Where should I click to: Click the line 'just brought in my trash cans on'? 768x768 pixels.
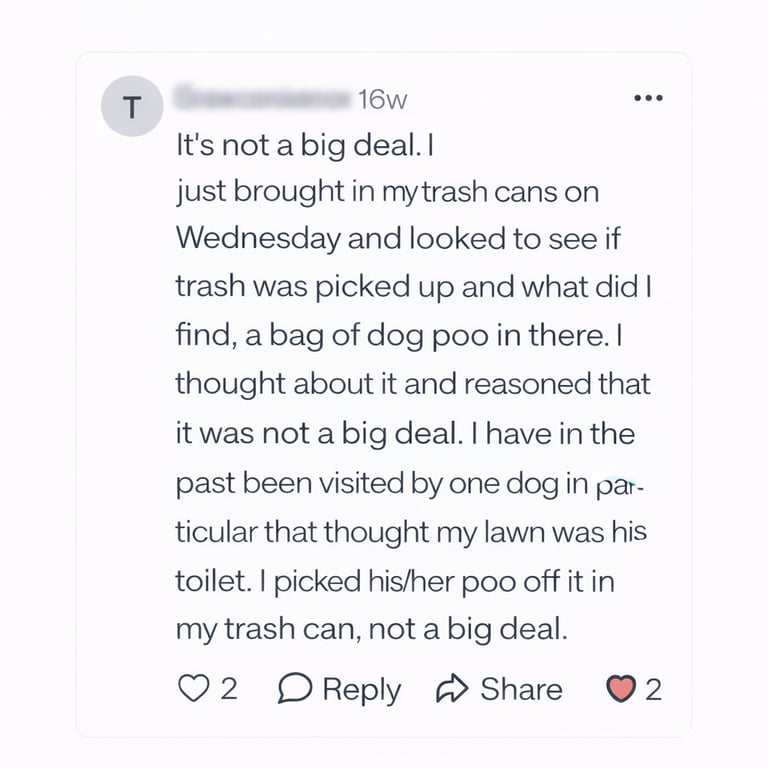[387, 192]
